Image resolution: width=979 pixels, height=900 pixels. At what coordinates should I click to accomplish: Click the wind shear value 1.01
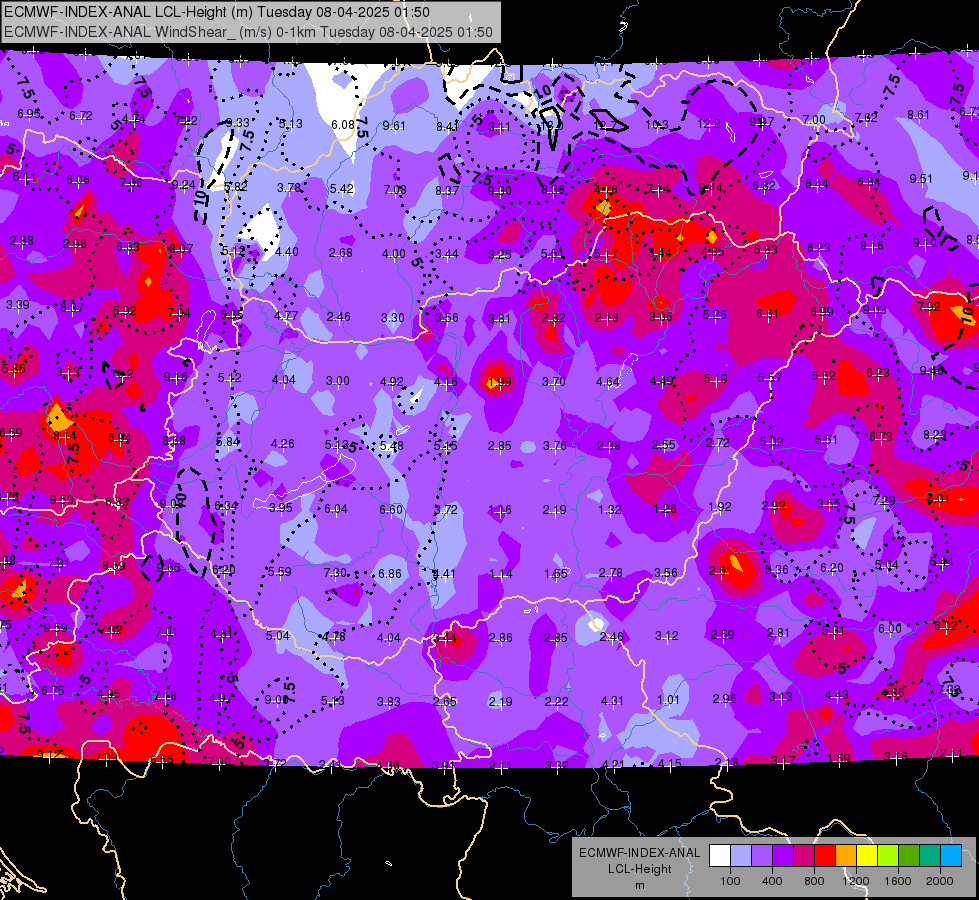(x=668, y=699)
